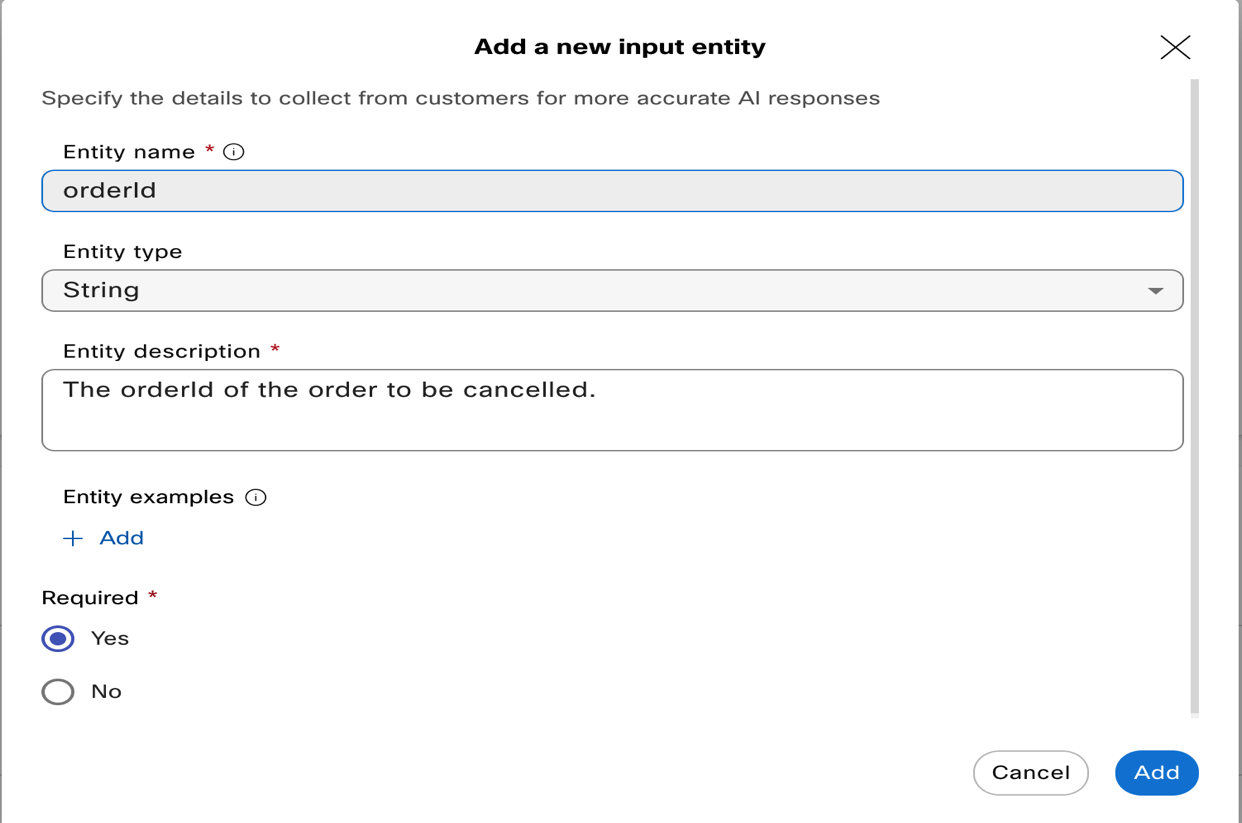The height and width of the screenshot is (823, 1242).
Task: Click the "Add a new input entity" title
Action: pyautogui.click(x=620, y=47)
